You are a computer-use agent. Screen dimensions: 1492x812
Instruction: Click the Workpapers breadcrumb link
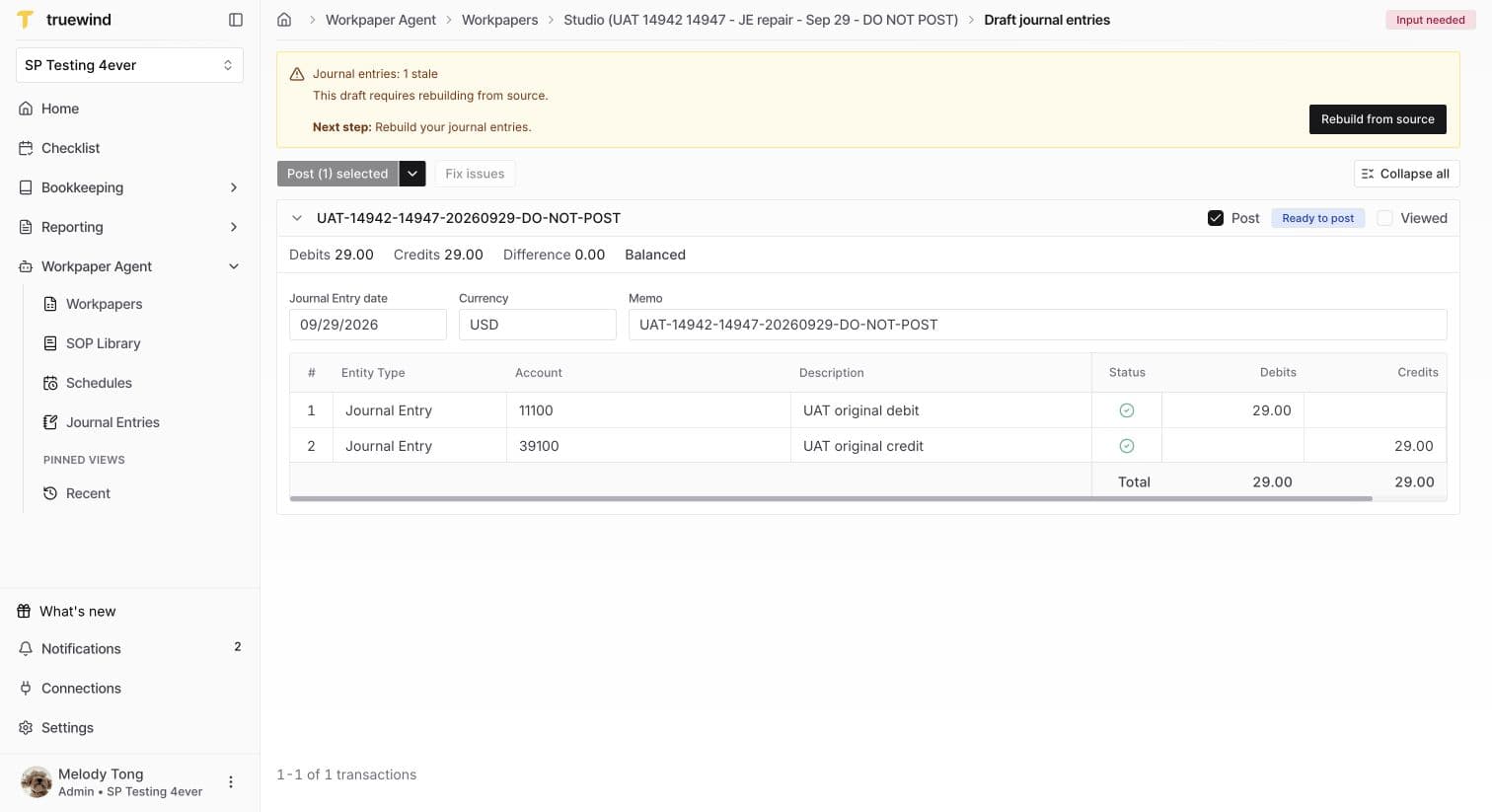(500, 20)
